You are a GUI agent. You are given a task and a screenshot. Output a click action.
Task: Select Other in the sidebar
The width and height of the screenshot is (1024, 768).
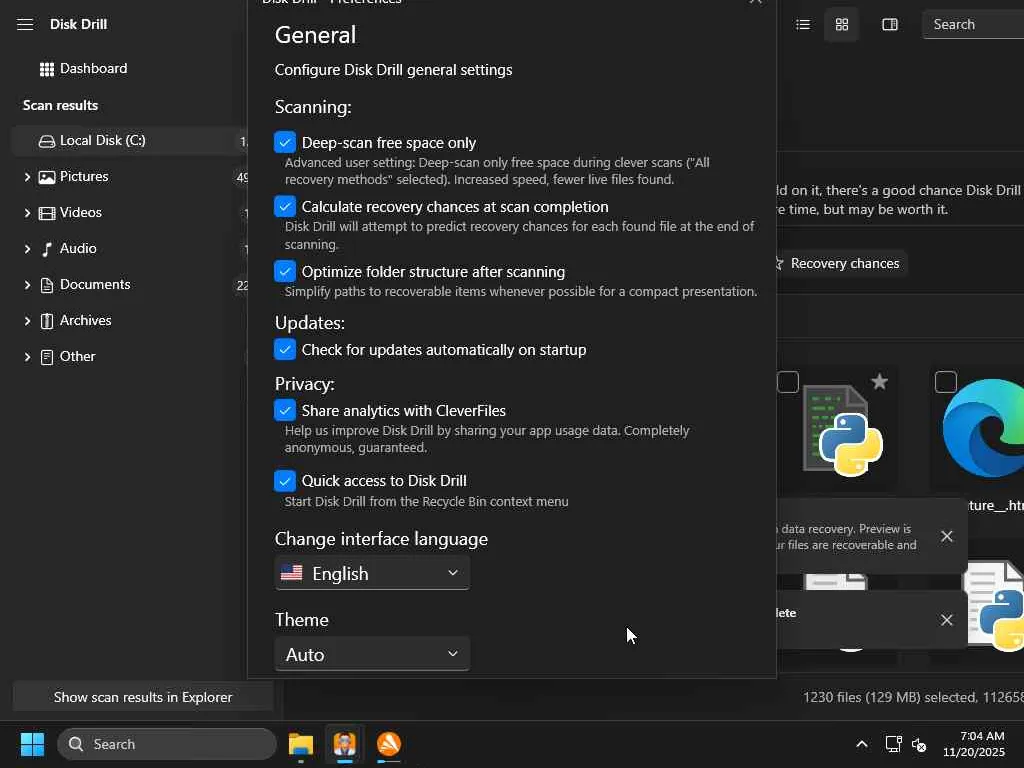click(77, 356)
